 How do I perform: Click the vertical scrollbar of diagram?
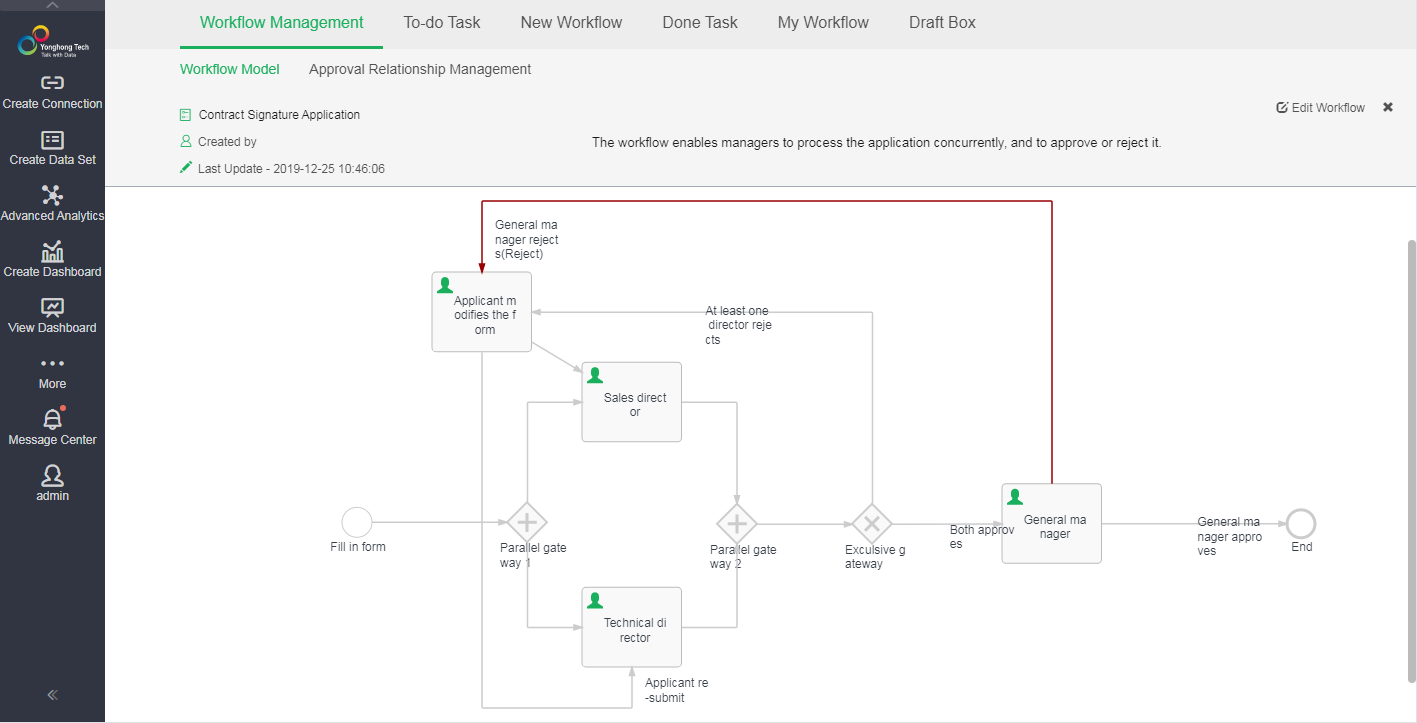click(x=1412, y=460)
